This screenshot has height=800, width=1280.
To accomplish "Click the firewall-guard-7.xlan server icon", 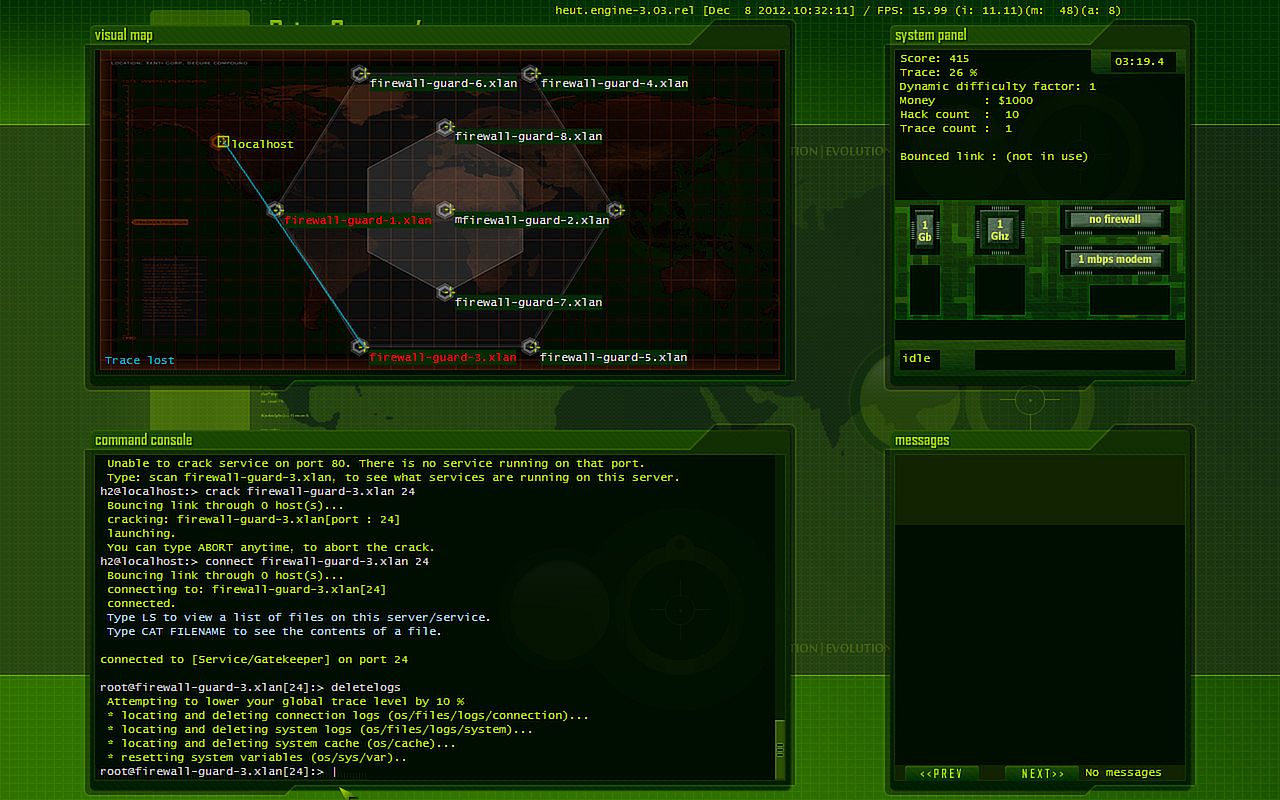I will coord(445,292).
